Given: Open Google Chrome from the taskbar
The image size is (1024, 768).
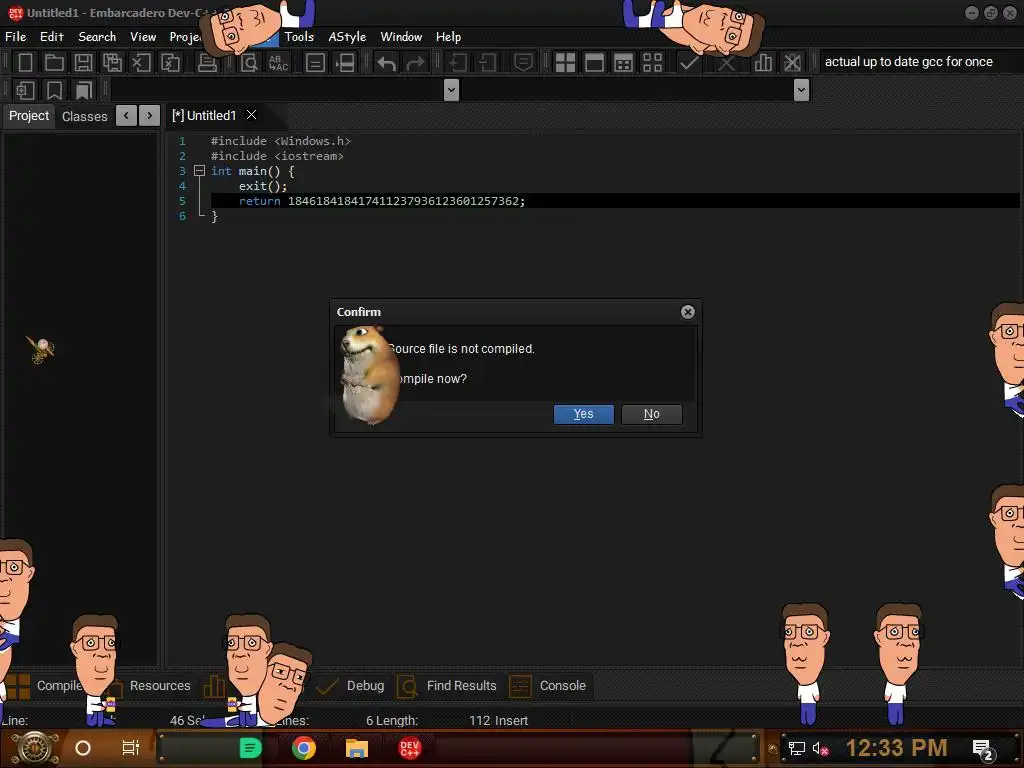Looking at the screenshot, I should (x=304, y=748).
